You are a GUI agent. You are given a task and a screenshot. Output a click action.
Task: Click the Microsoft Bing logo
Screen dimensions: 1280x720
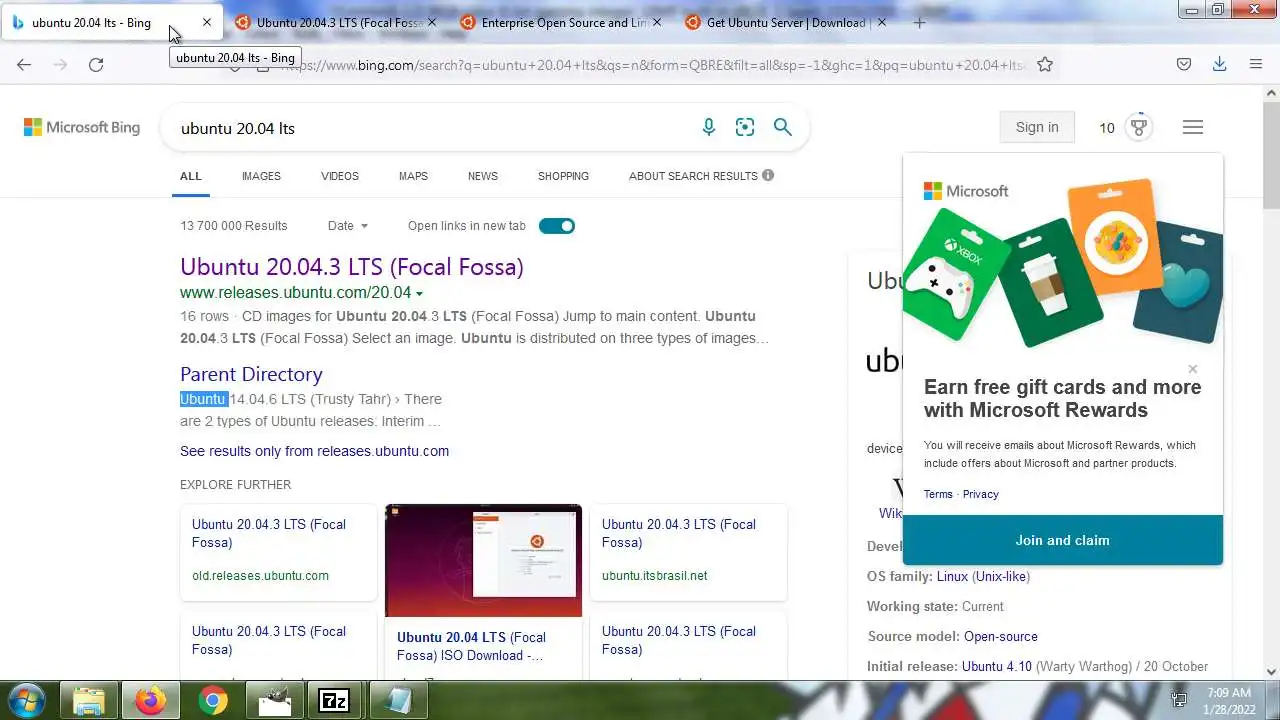pyautogui.click(x=82, y=127)
